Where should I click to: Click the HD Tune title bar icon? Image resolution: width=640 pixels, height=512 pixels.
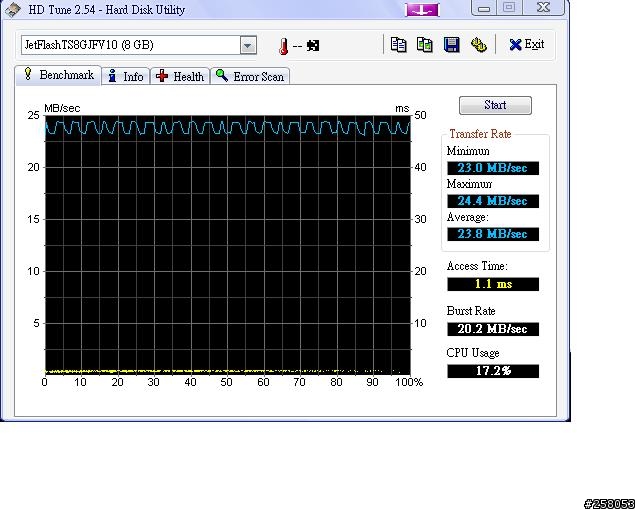pyautogui.click(x=13, y=10)
